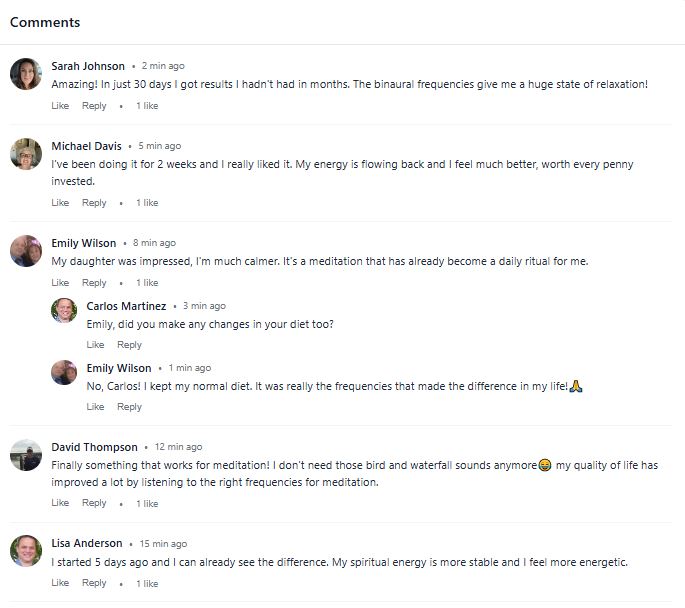Like Lisa Anderson's comment
This screenshot has height=608, width=685.
[60, 583]
